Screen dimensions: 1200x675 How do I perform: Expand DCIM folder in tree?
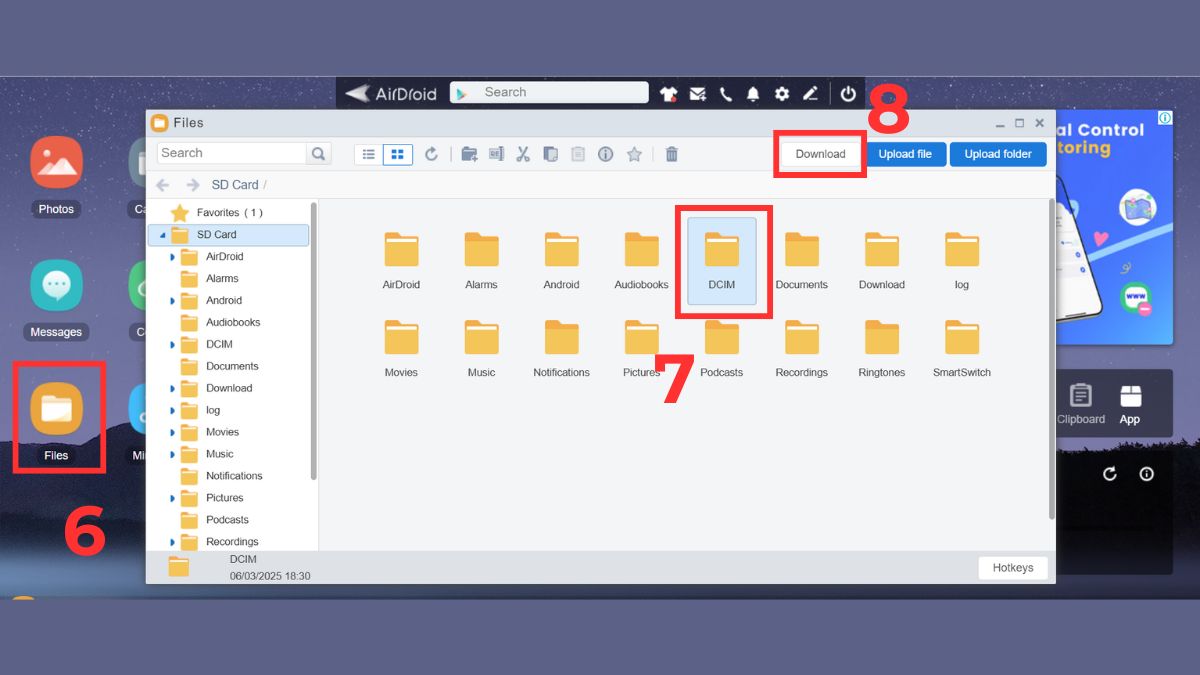172,345
